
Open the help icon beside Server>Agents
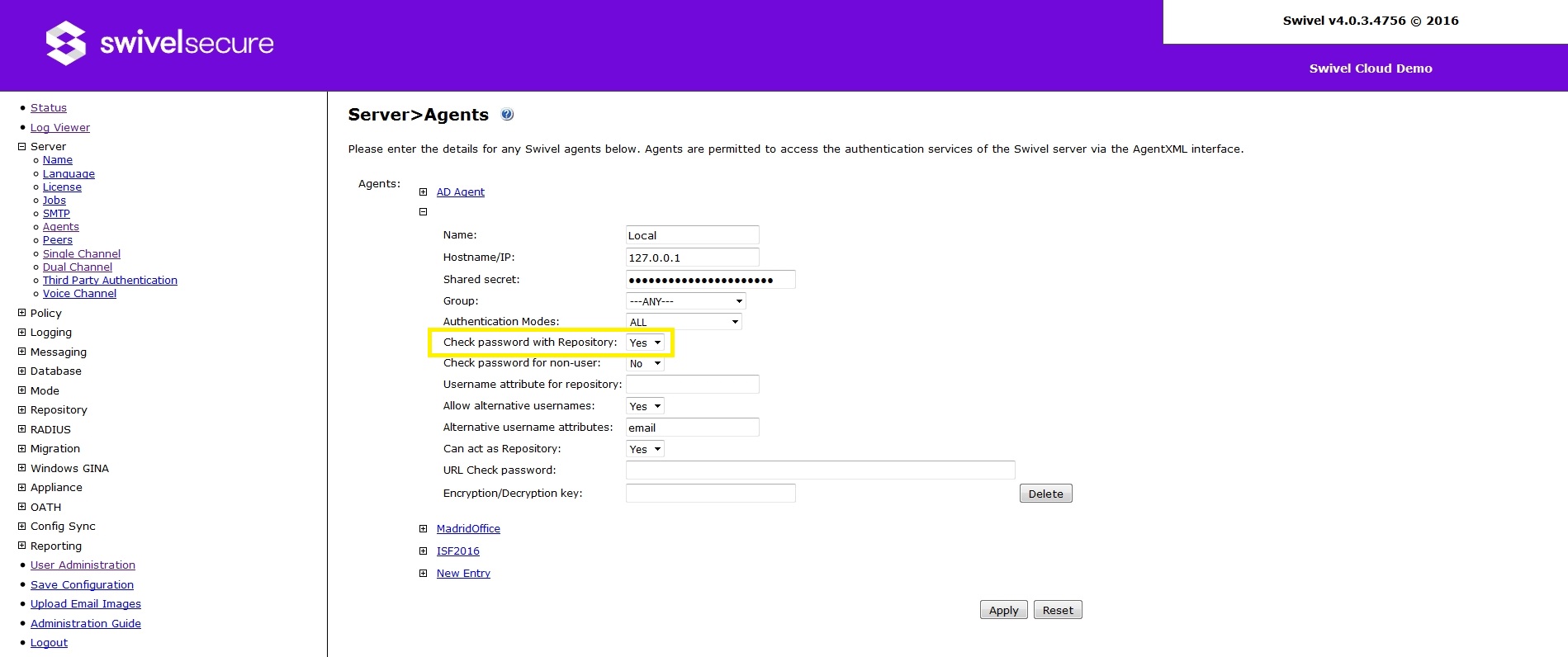point(507,115)
